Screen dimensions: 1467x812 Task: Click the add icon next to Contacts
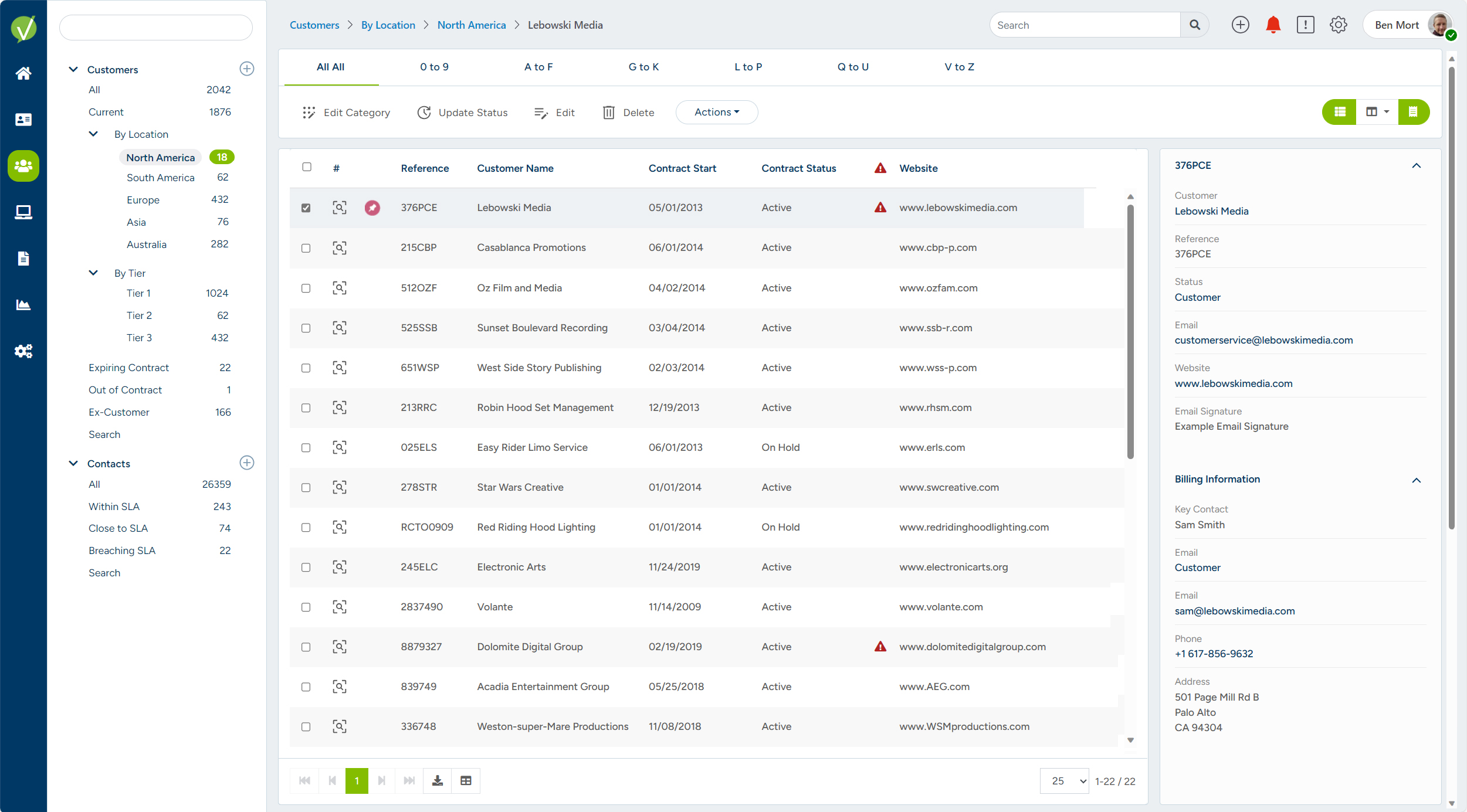pos(247,463)
